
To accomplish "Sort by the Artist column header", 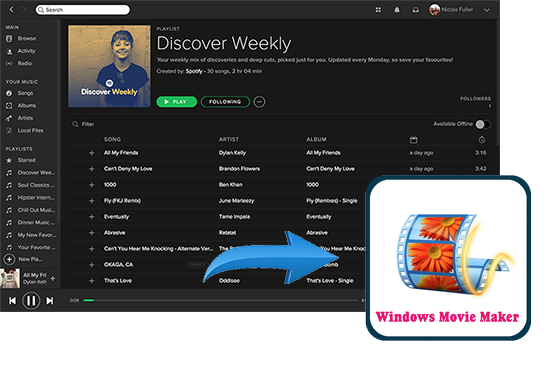I will (229, 139).
